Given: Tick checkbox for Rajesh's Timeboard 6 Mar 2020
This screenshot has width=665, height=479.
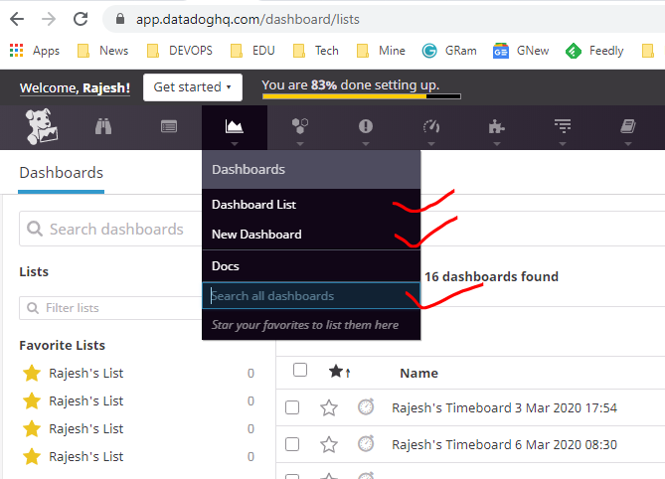Looking at the screenshot, I should (x=292, y=444).
